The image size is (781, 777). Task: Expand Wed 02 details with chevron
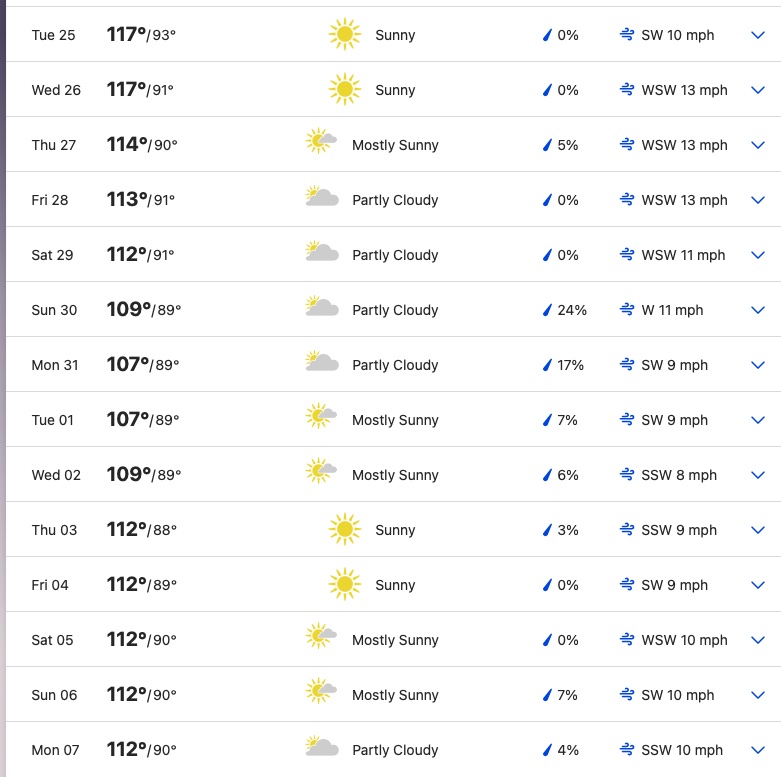coord(757,475)
